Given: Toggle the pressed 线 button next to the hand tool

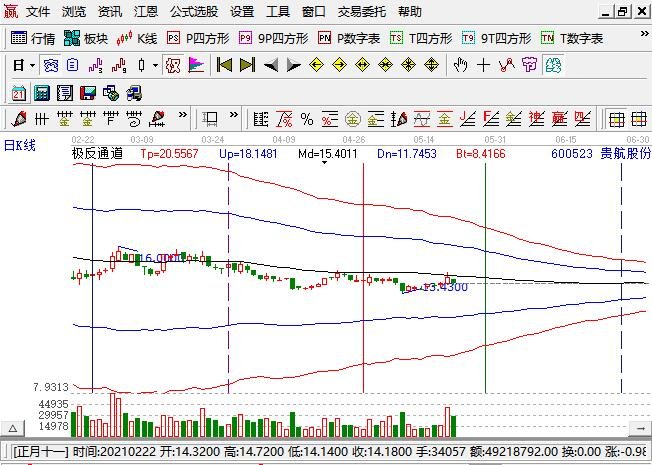Looking at the screenshot, I should [553, 65].
